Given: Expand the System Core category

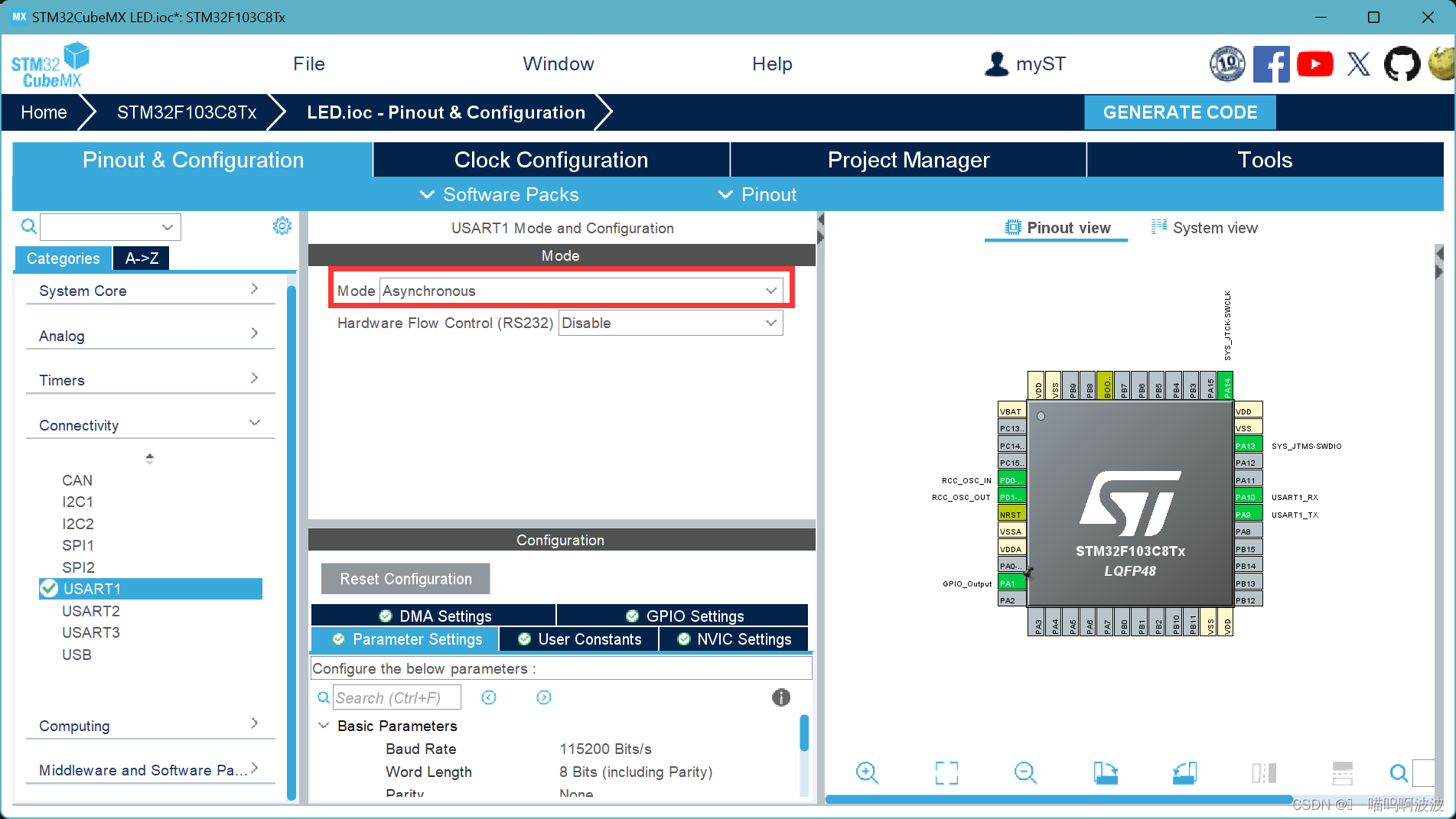Looking at the screenshot, I should 150,290.
